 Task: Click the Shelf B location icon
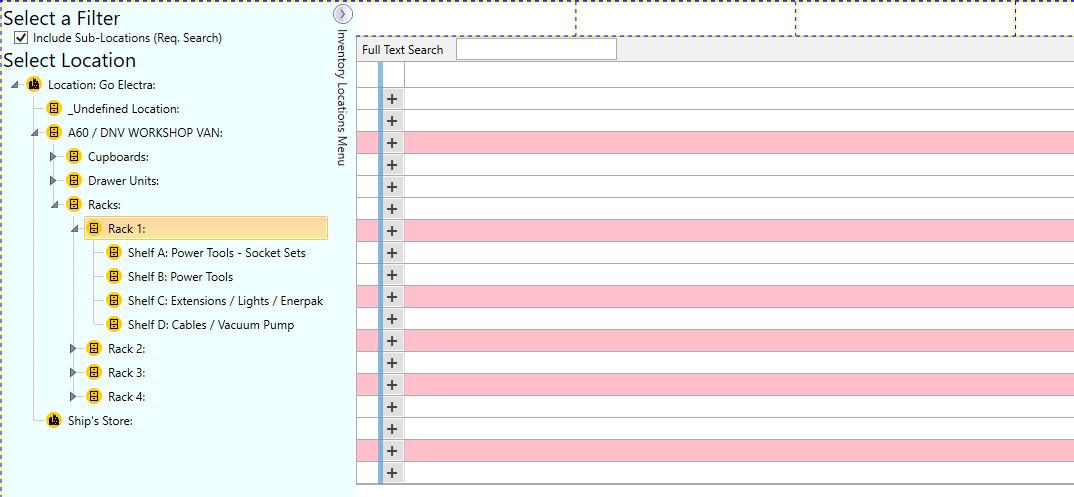[x=114, y=277]
